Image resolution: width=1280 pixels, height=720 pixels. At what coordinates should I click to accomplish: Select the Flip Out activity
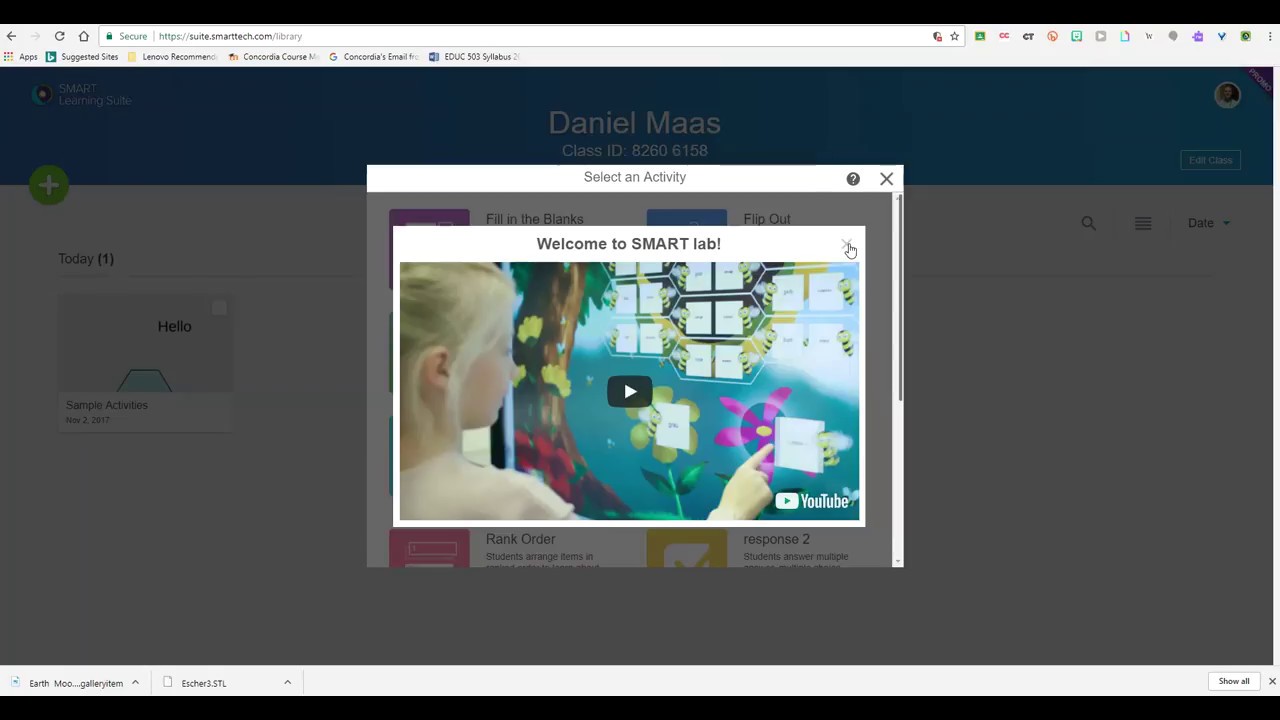[767, 219]
